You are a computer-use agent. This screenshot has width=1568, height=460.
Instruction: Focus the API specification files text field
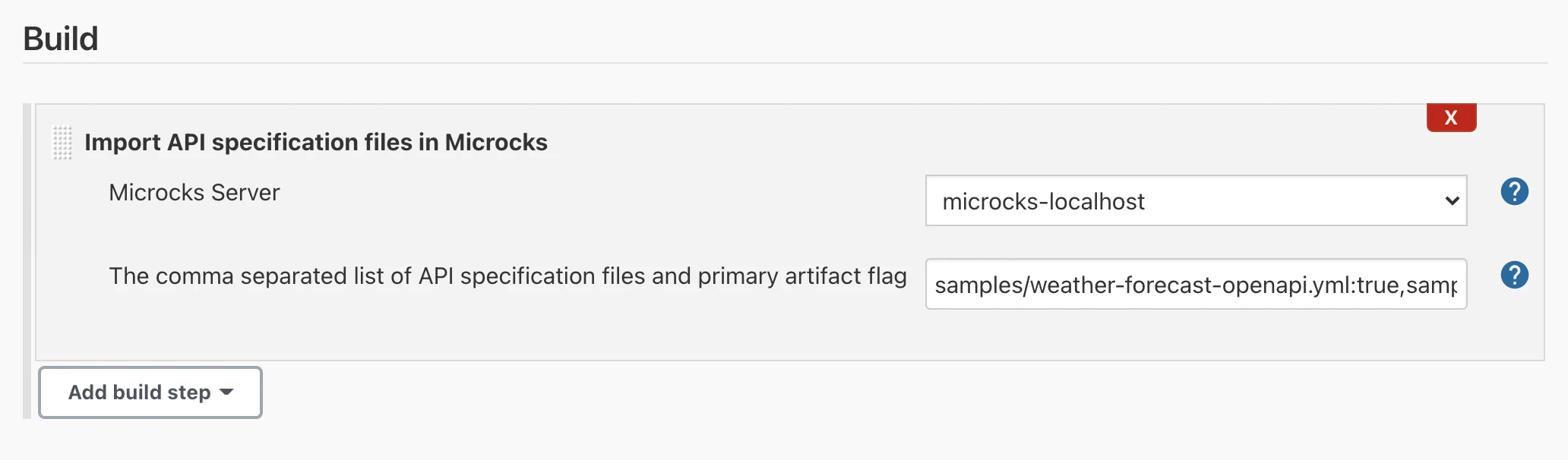point(1195,285)
